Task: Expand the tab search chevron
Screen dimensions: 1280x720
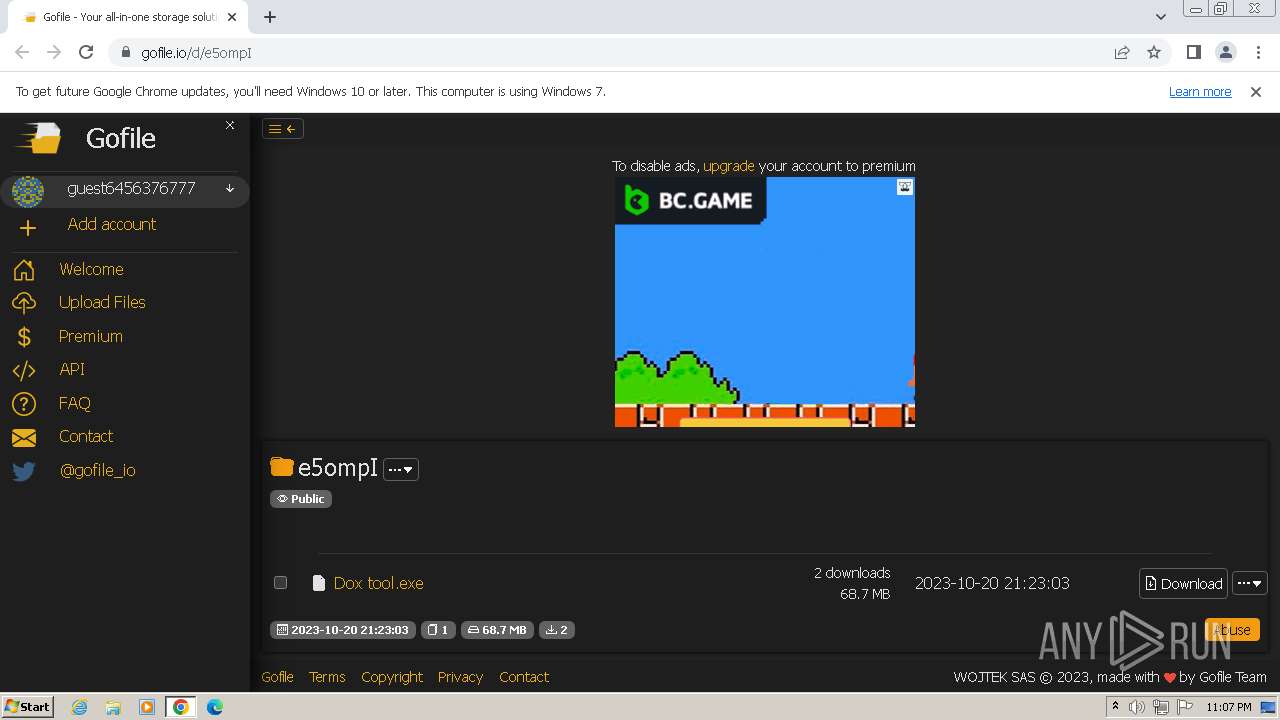Action: 1160,17
